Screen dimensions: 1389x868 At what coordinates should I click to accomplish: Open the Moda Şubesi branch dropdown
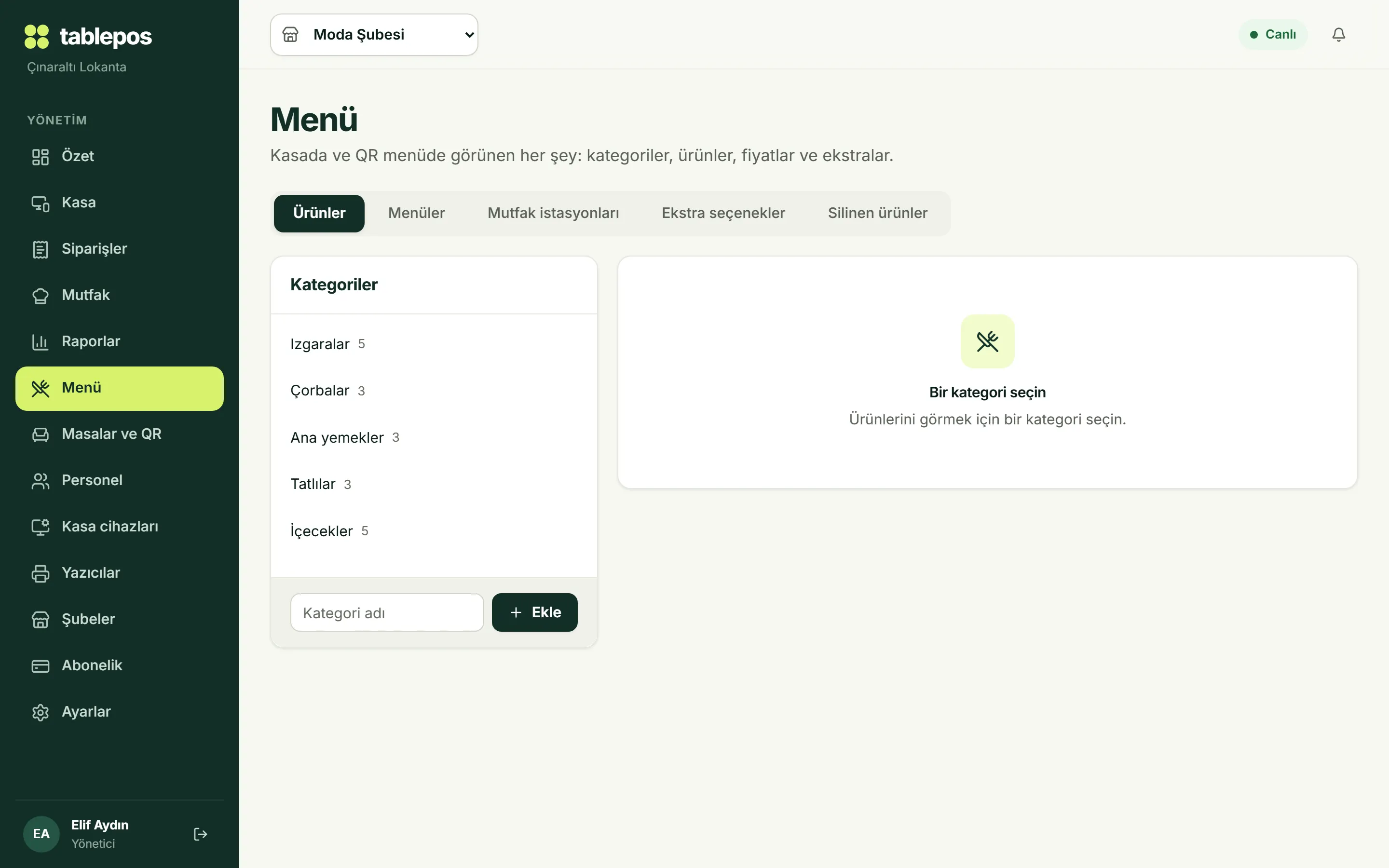click(374, 35)
